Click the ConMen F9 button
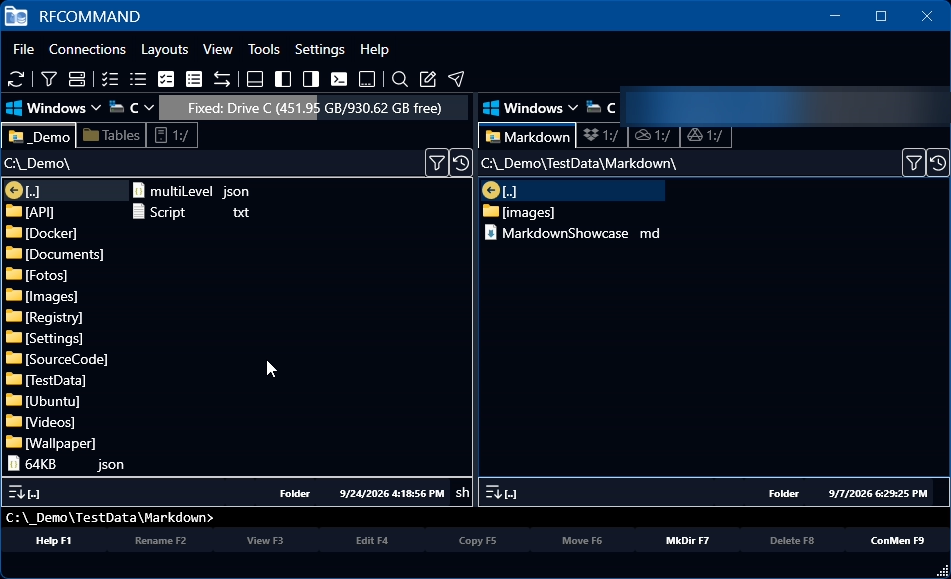The height and width of the screenshot is (579, 951). point(897,540)
